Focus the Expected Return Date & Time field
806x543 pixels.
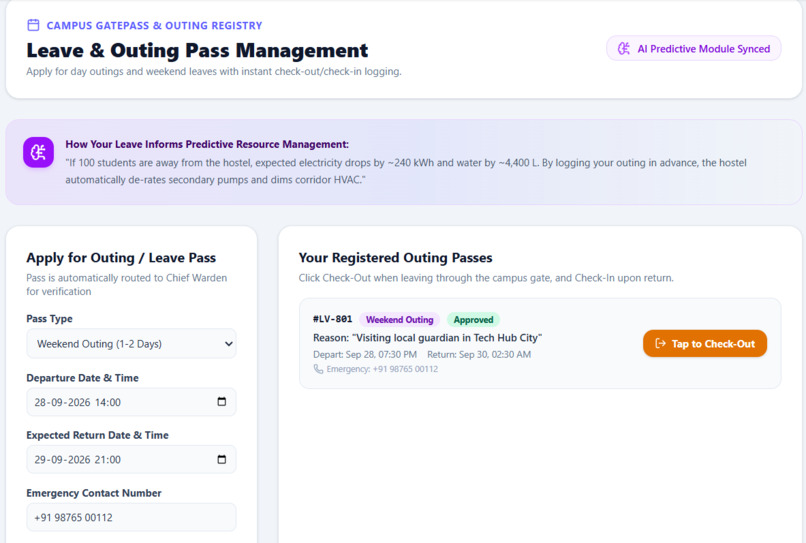(x=131, y=460)
